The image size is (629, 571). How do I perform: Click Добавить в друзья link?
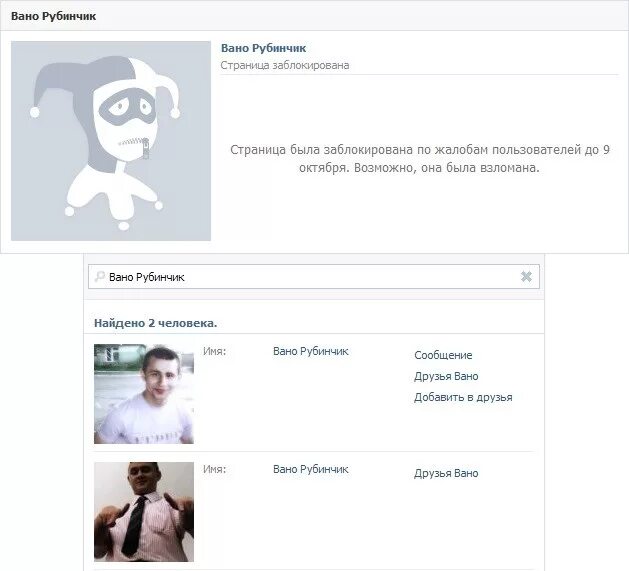463,397
